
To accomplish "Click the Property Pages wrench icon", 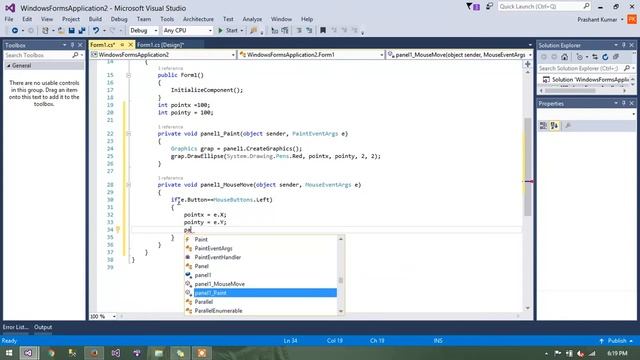I will [568, 126].
